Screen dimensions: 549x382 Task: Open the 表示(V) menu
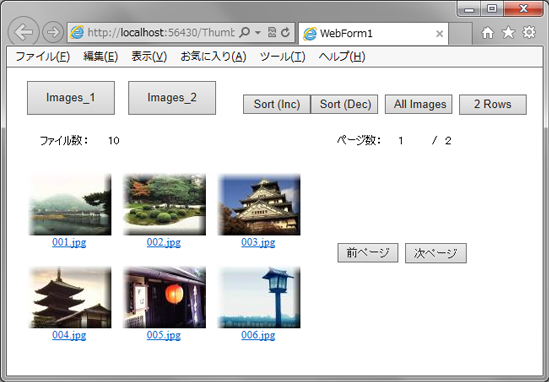click(149, 56)
